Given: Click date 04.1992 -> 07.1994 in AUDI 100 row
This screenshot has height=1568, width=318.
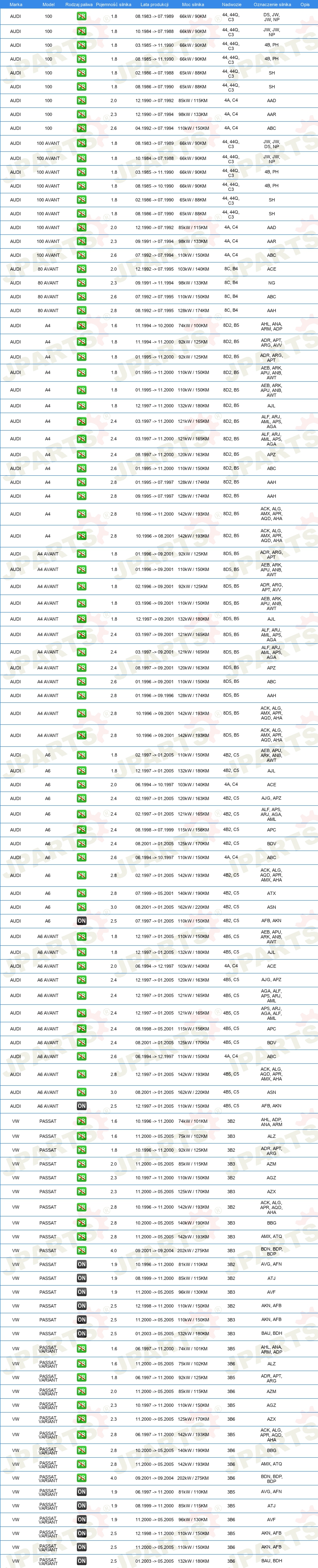Looking at the screenshot, I should point(155,129).
